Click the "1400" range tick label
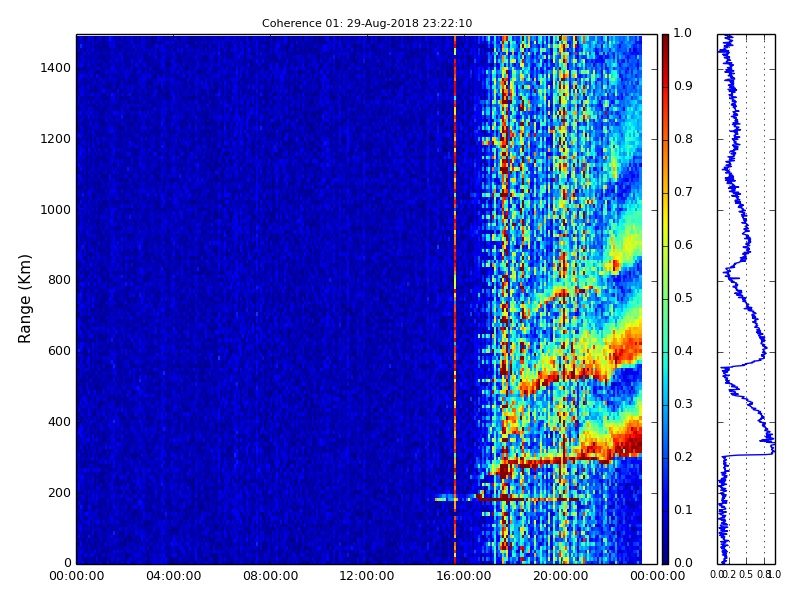Screen dimensions: 800x600 pos(56,68)
